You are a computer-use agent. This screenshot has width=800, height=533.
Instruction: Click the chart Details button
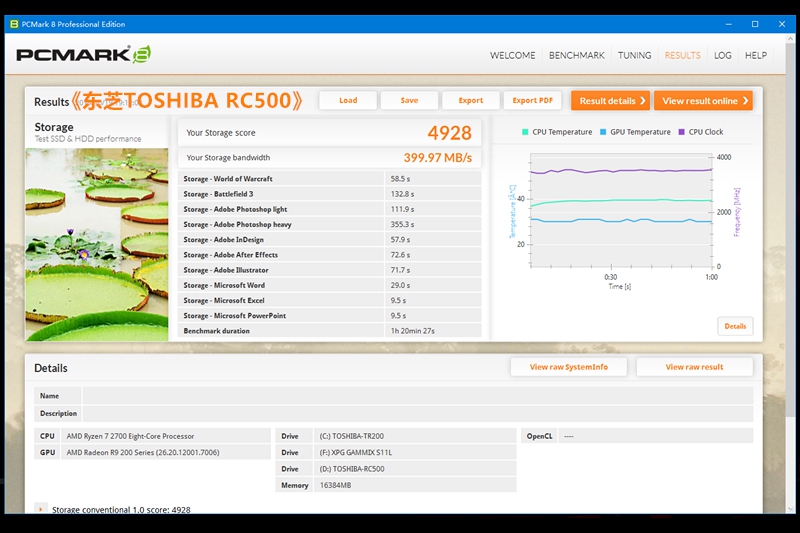(x=735, y=326)
